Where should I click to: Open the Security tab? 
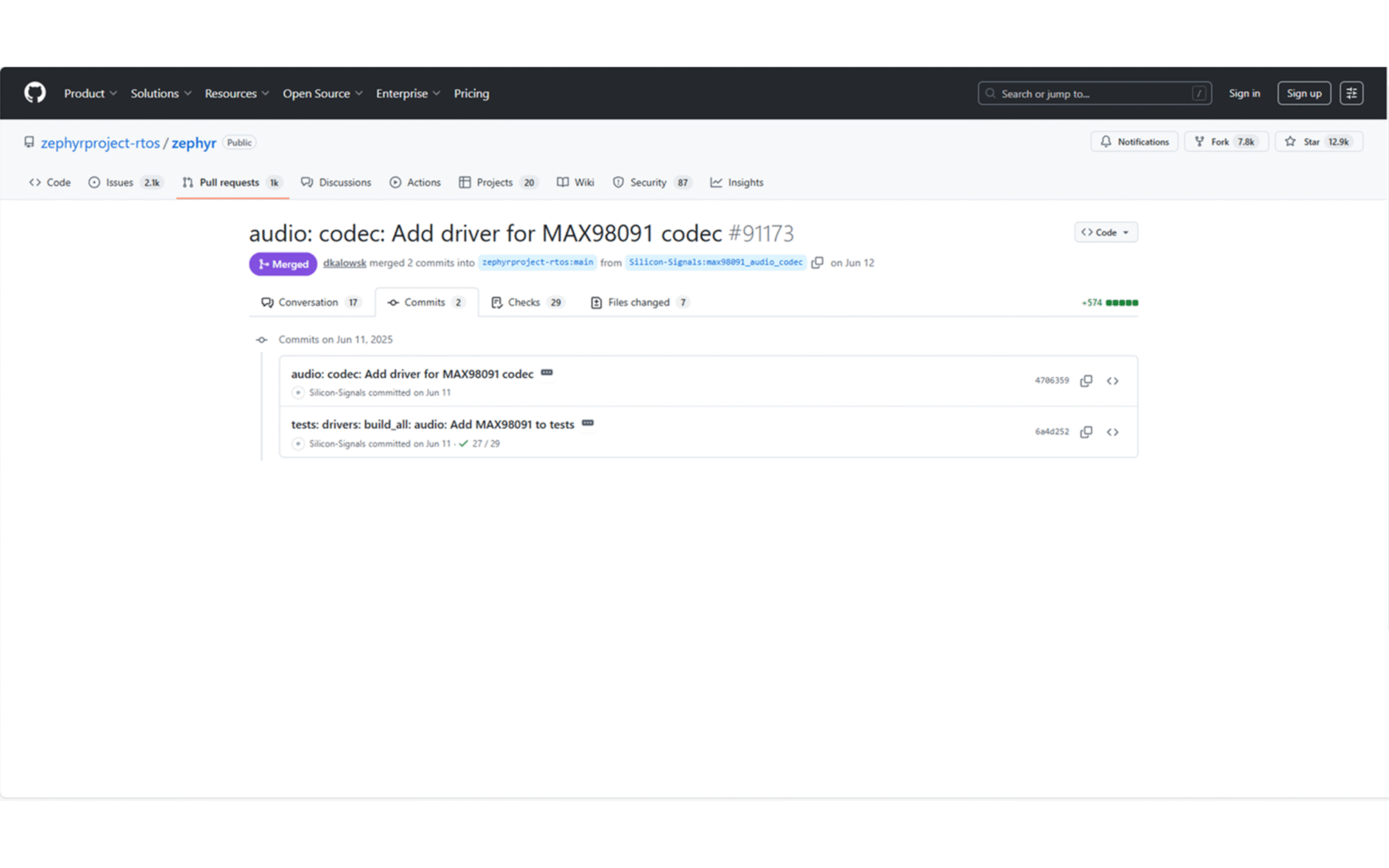coord(652,182)
